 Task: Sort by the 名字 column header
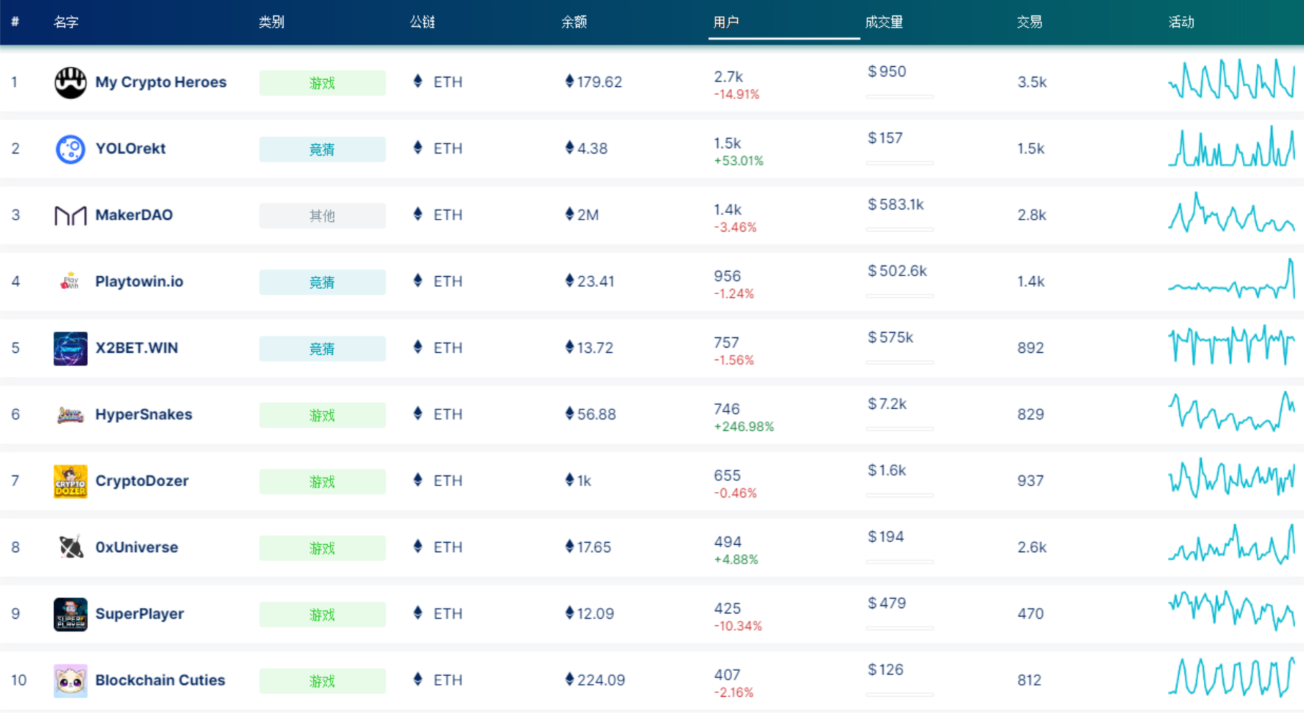coord(66,22)
